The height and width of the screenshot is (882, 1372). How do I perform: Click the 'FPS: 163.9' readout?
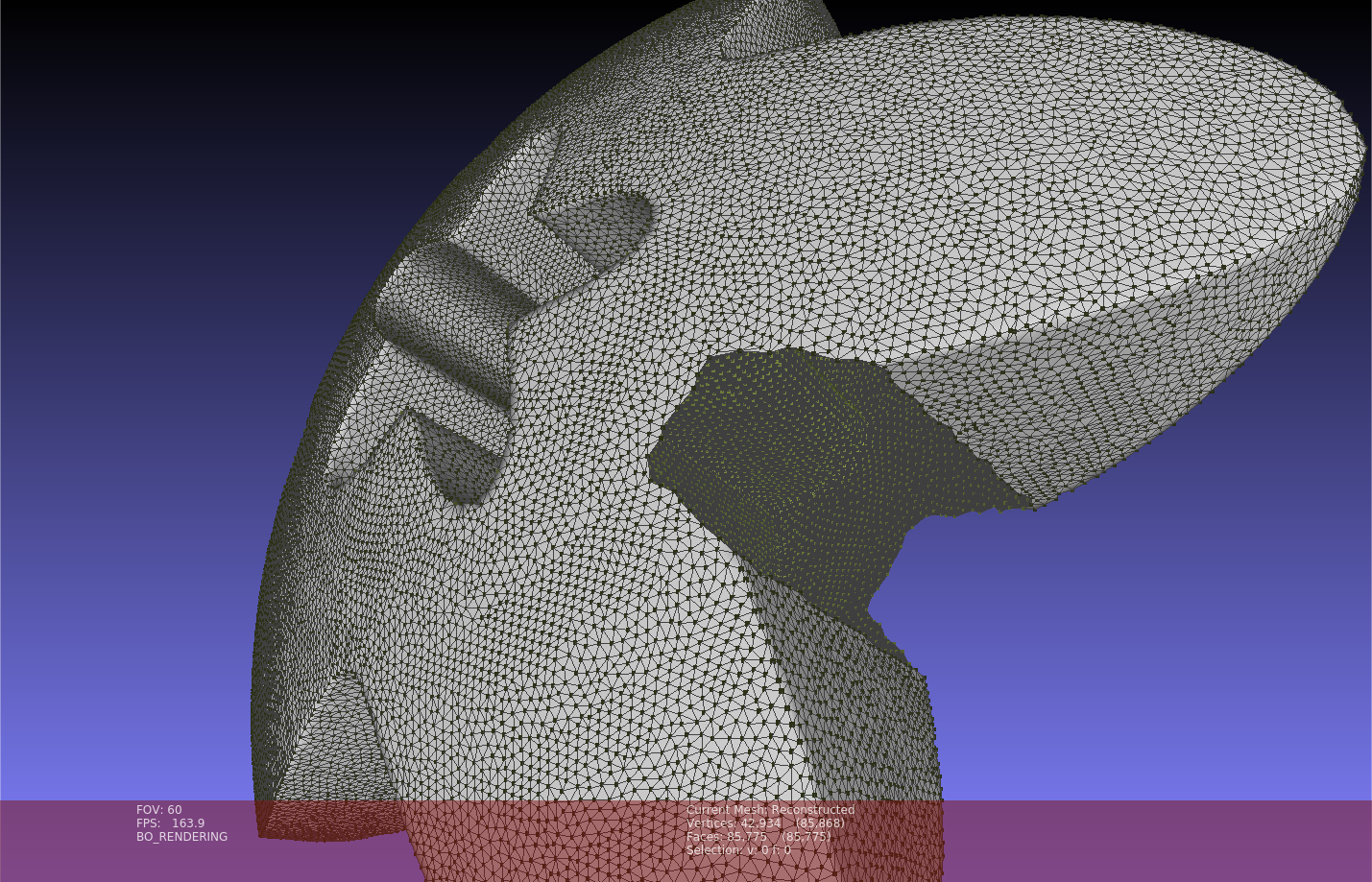coord(170,823)
